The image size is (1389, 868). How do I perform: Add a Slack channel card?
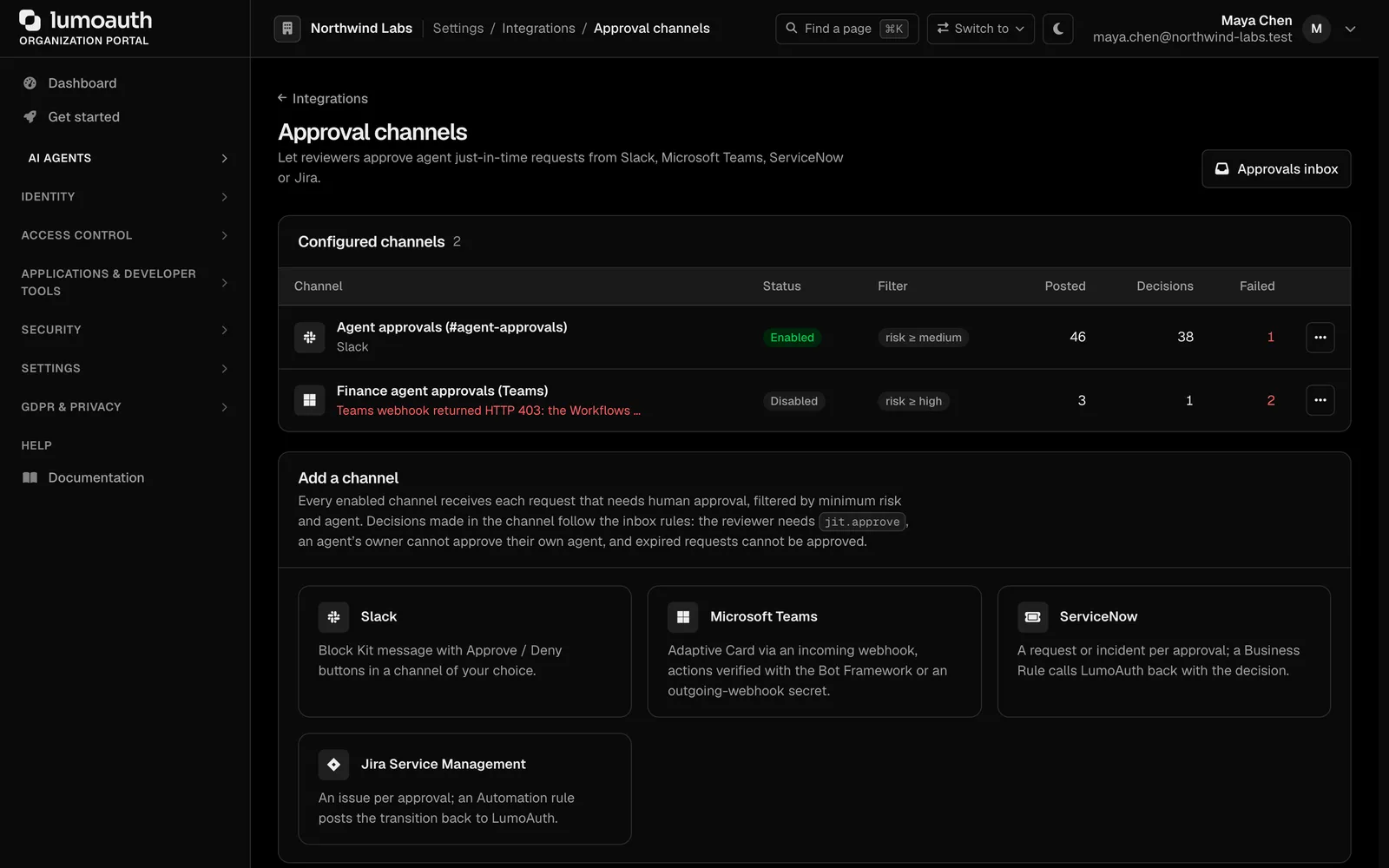(x=464, y=651)
